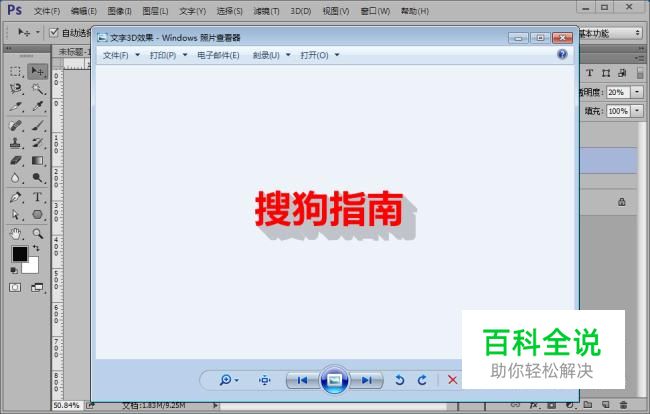Viewport: 650px width, 414px height.
Task: Select the Shape tool
Action: pos(37,215)
